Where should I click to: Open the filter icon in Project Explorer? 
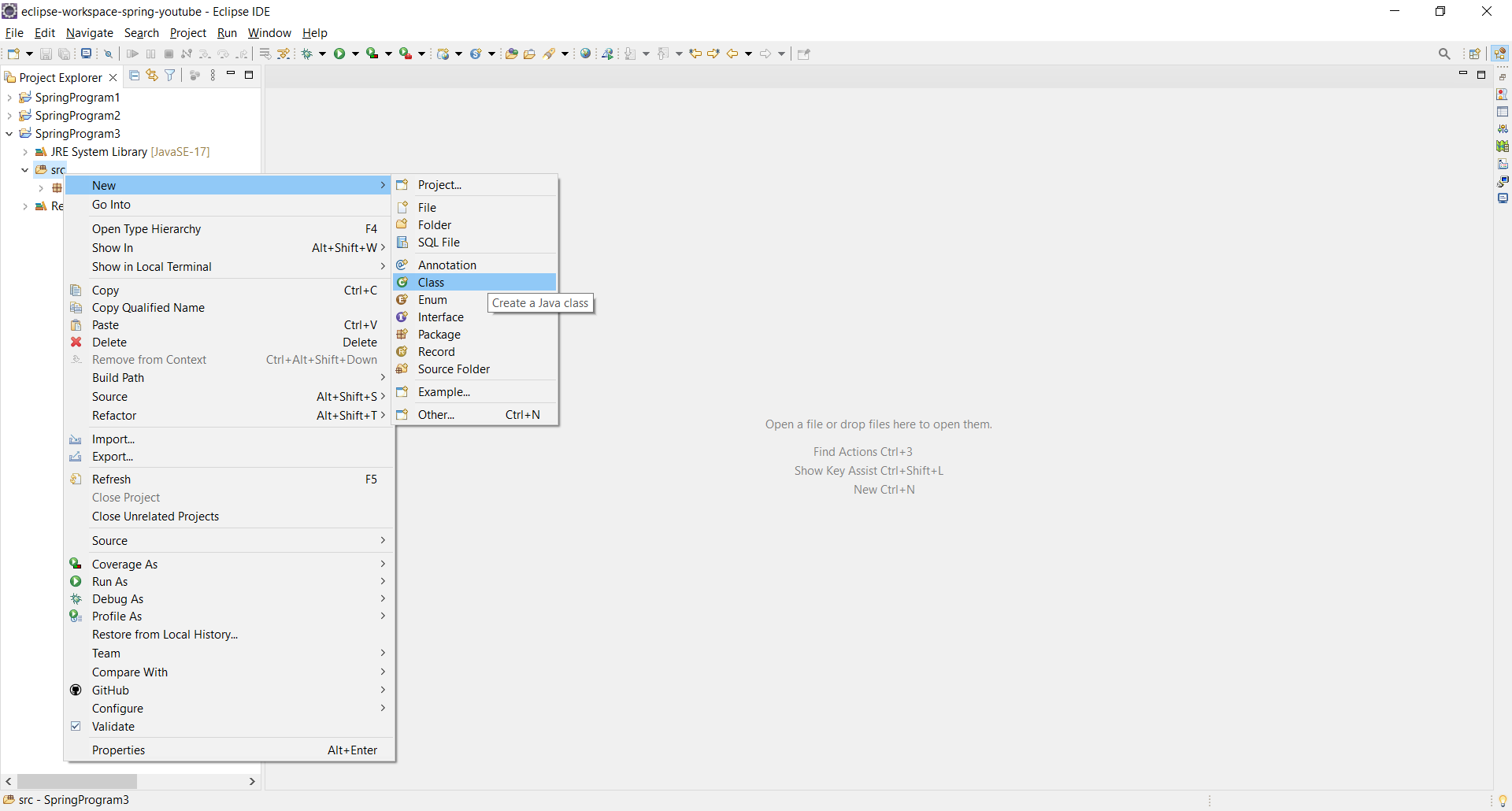[170, 76]
